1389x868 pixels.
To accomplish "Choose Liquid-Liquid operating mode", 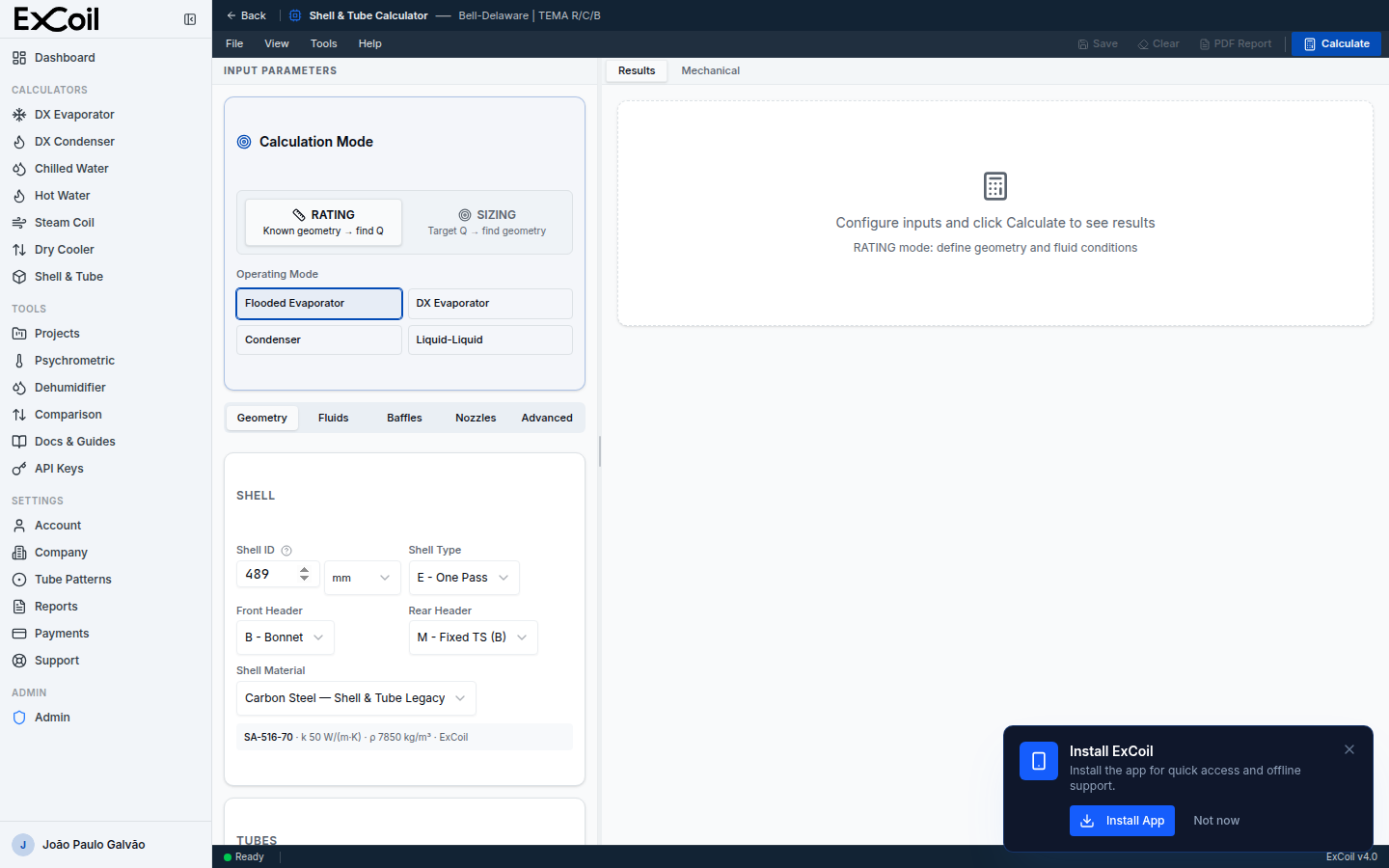I will (x=490, y=339).
